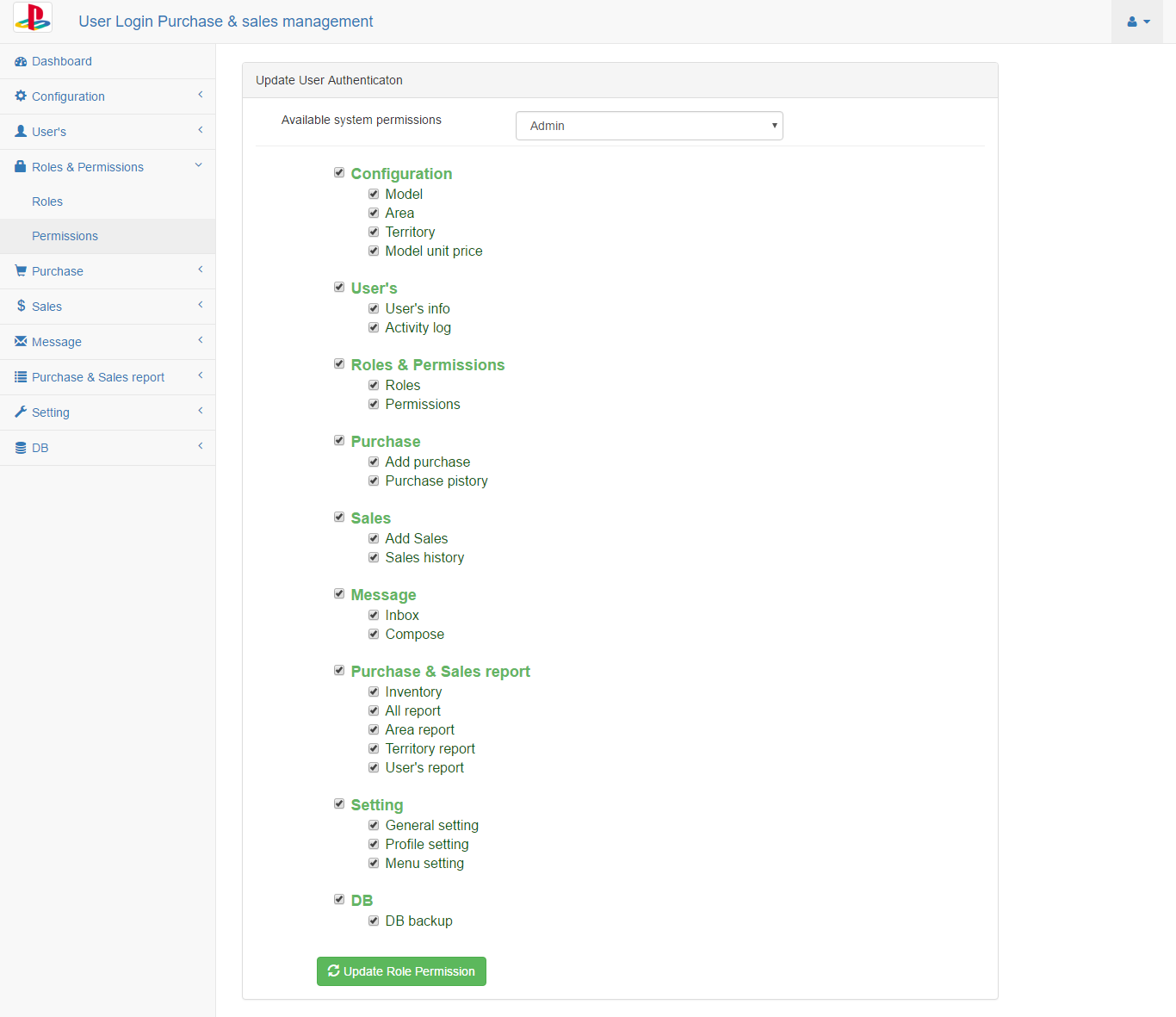Click the Configuration gear icon

point(21,96)
